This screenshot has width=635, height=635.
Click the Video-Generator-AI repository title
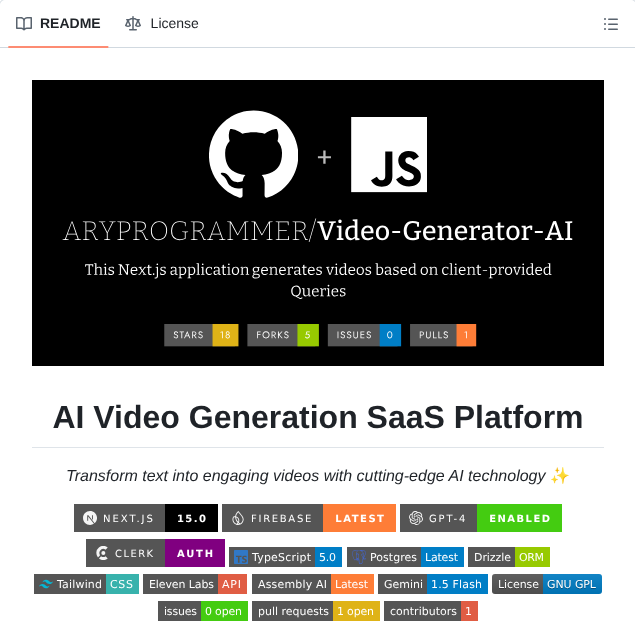[445, 231]
